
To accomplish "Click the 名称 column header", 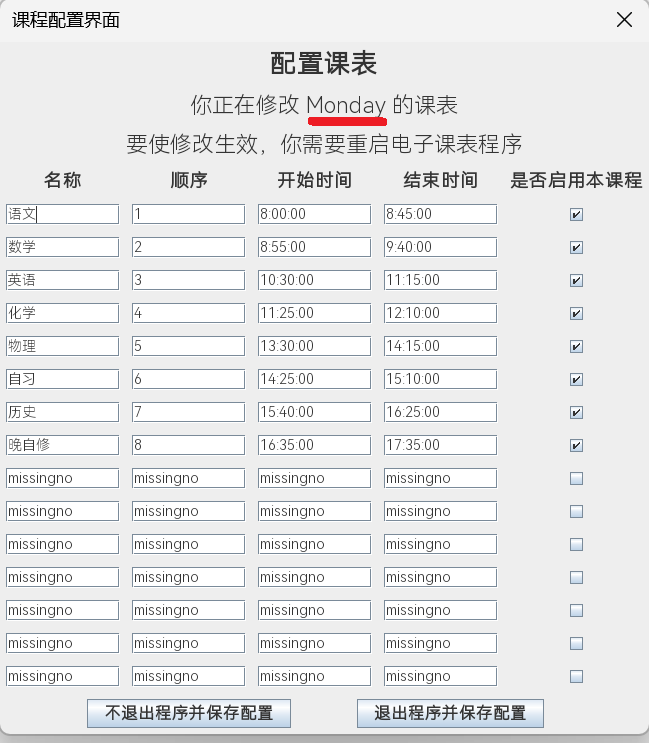I will tap(63, 180).
